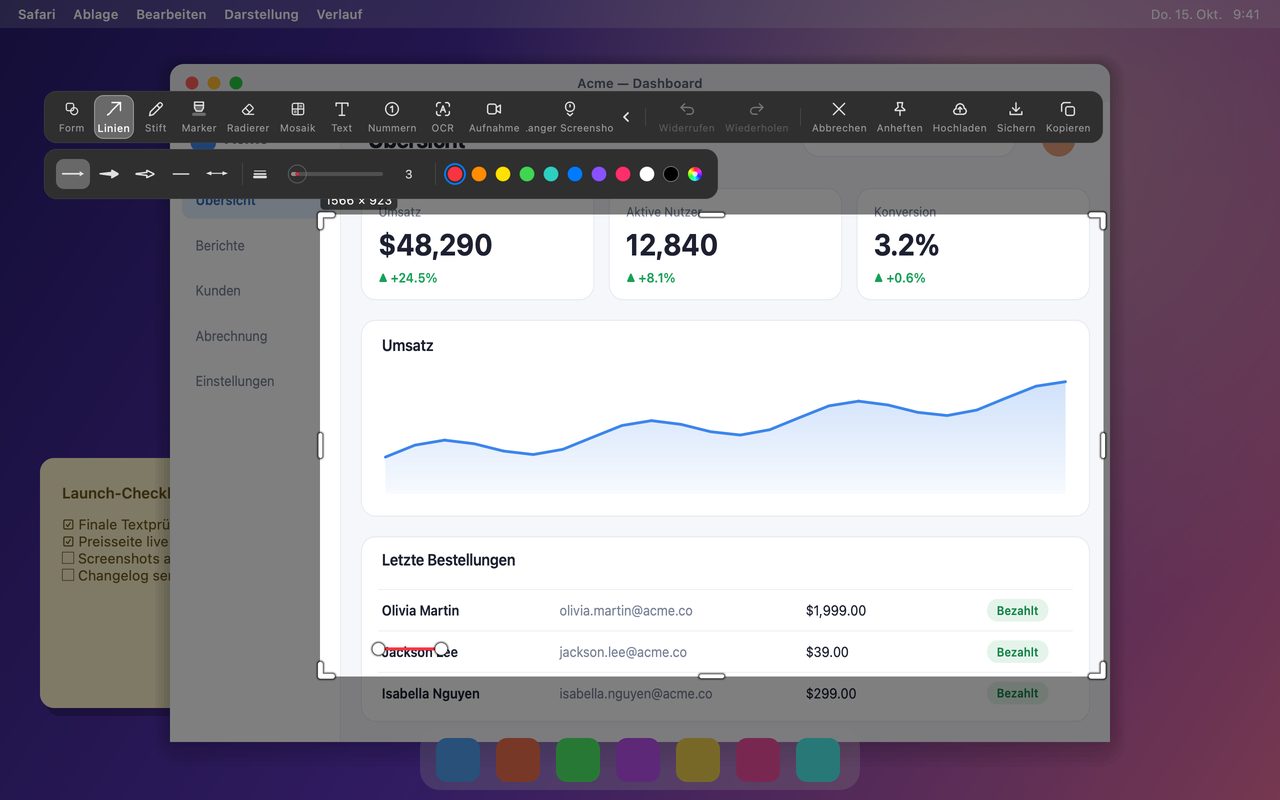Image resolution: width=1280 pixels, height=800 pixels.
Task: Start Aufnahme screen recording
Action: (x=494, y=116)
